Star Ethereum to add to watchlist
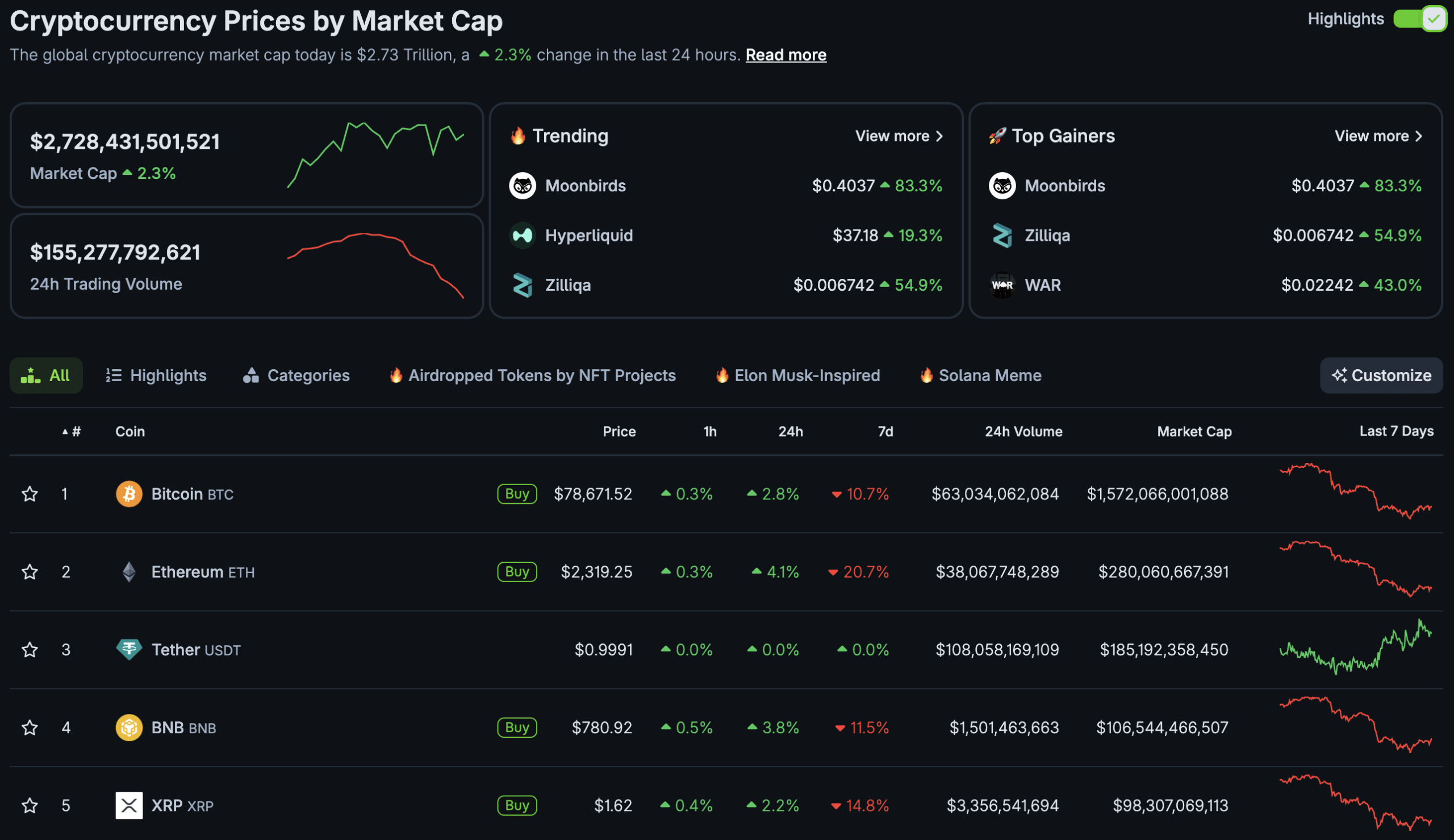Viewport: 1454px width, 840px height. 30,571
